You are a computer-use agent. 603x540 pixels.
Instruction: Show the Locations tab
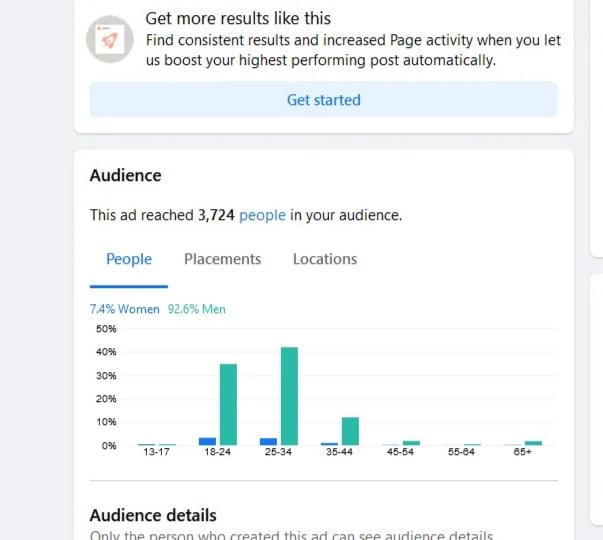pyautogui.click(x=324, y=259)
